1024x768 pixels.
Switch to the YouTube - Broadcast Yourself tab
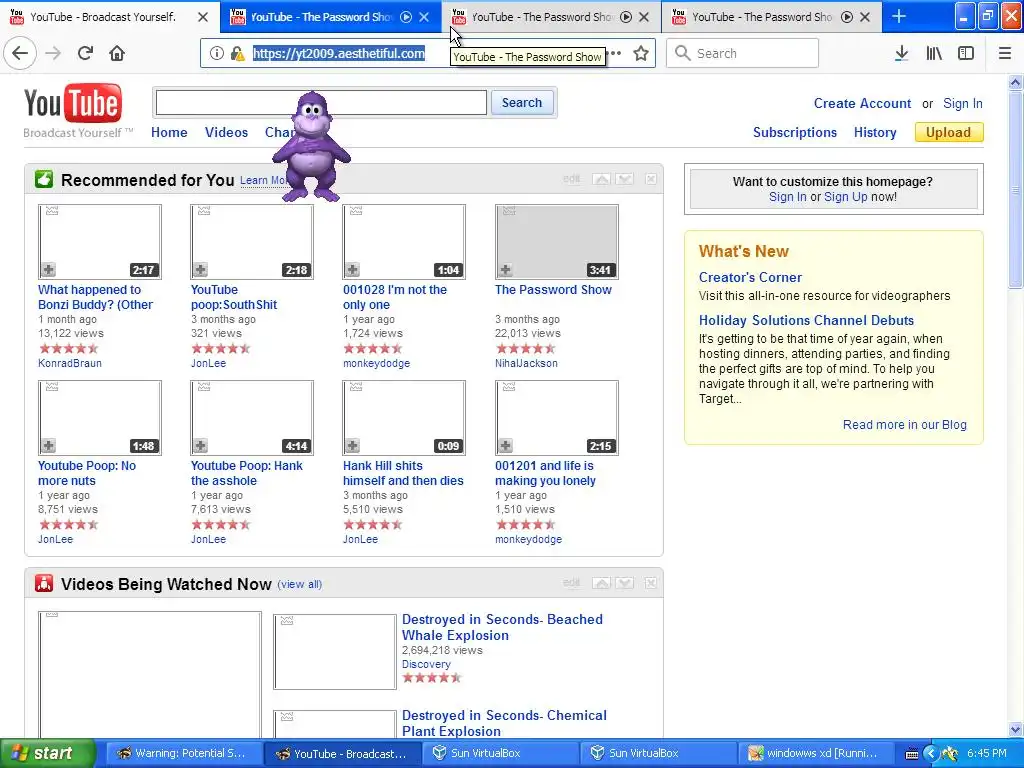click(x=103, y=17)
